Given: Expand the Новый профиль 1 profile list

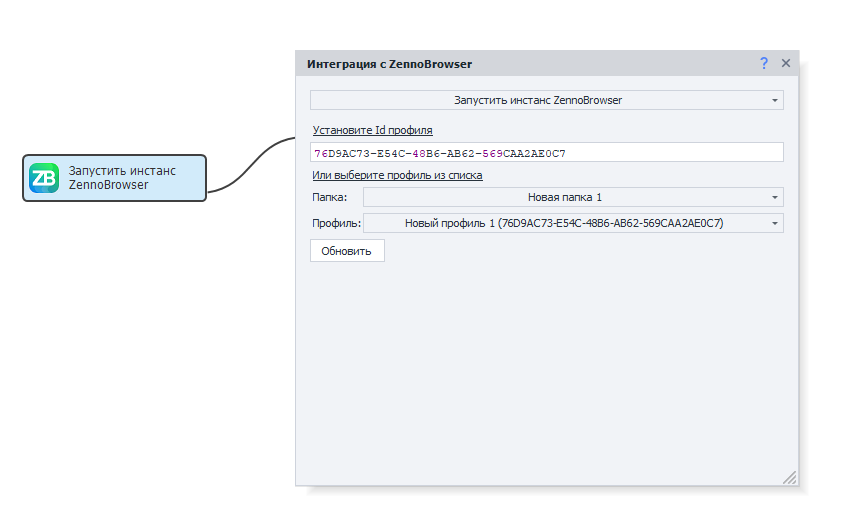Looking at the screenshot, I should [564, 224].
